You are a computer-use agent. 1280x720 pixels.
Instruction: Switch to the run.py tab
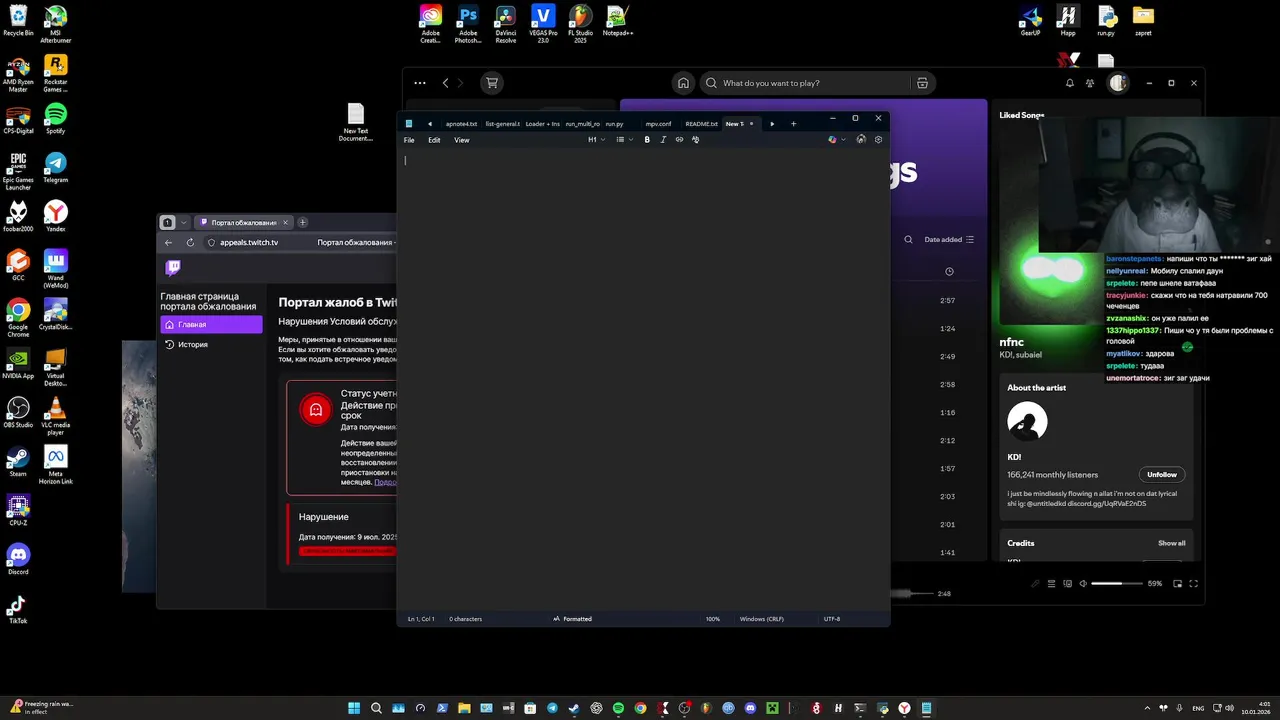pos(614,124)
